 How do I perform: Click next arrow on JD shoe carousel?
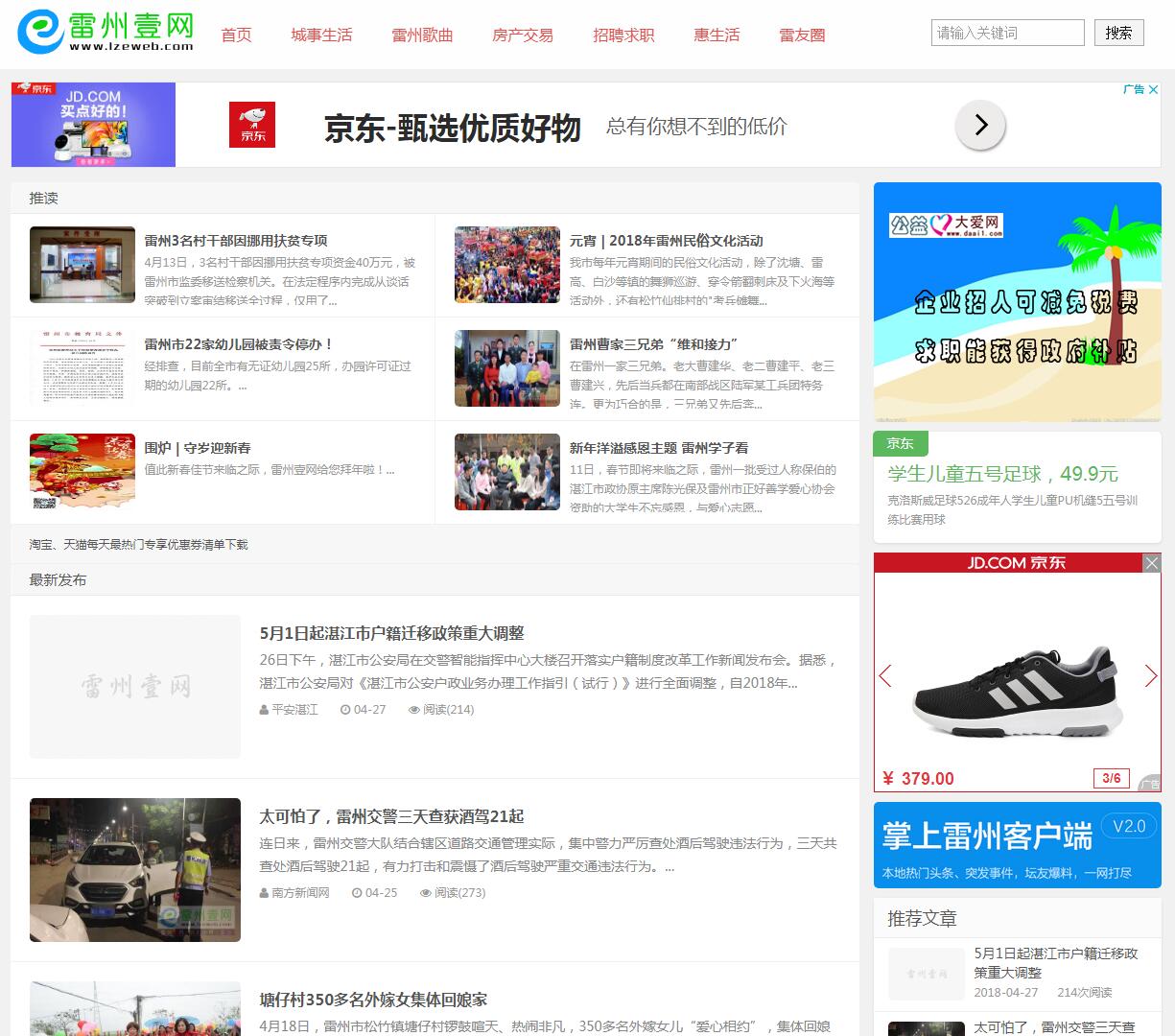click(x=1151, y=676)
